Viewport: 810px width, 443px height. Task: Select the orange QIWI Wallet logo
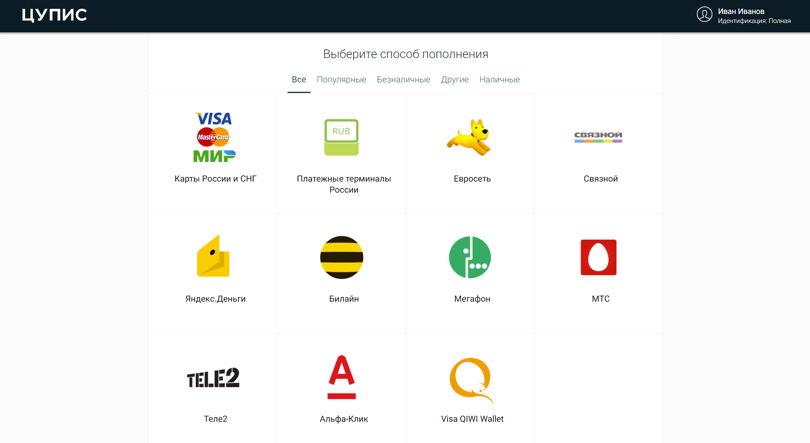pos(471,380)
